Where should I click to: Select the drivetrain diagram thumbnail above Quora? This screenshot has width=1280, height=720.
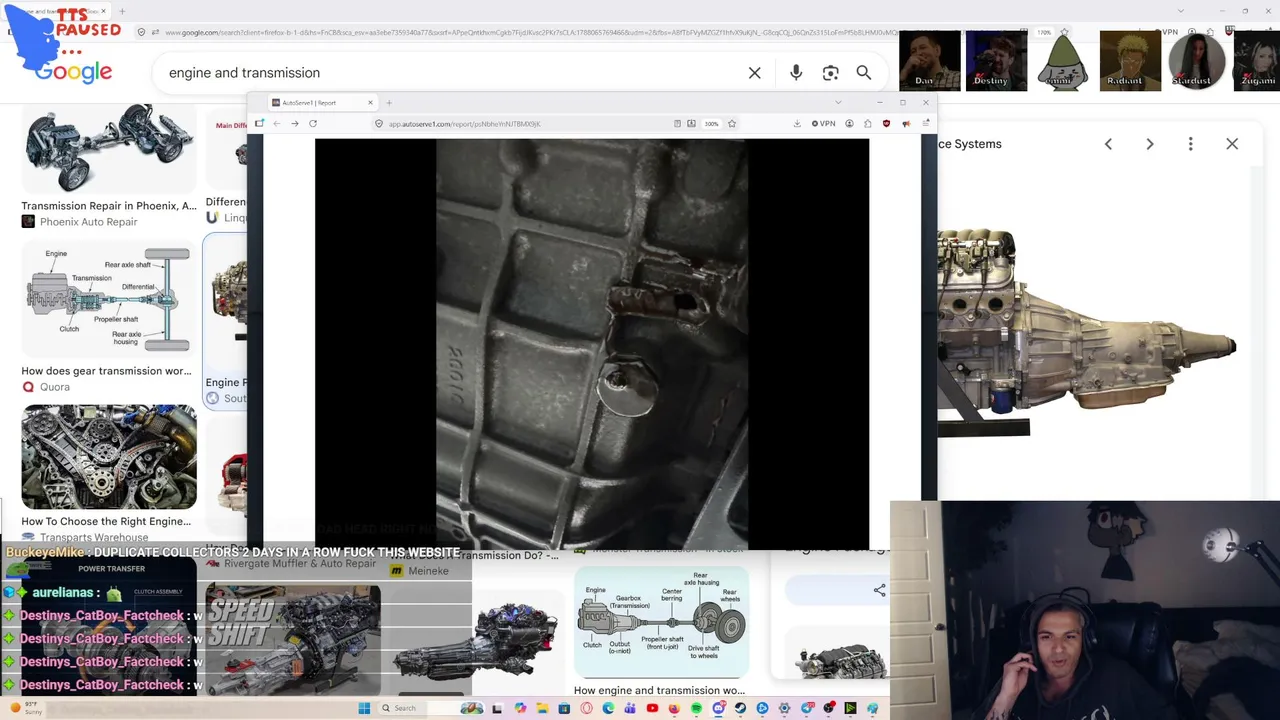point(109,299)
